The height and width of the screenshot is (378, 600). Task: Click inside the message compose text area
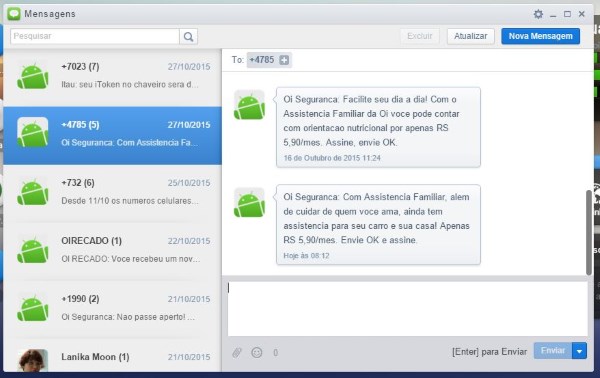point(408,309)
